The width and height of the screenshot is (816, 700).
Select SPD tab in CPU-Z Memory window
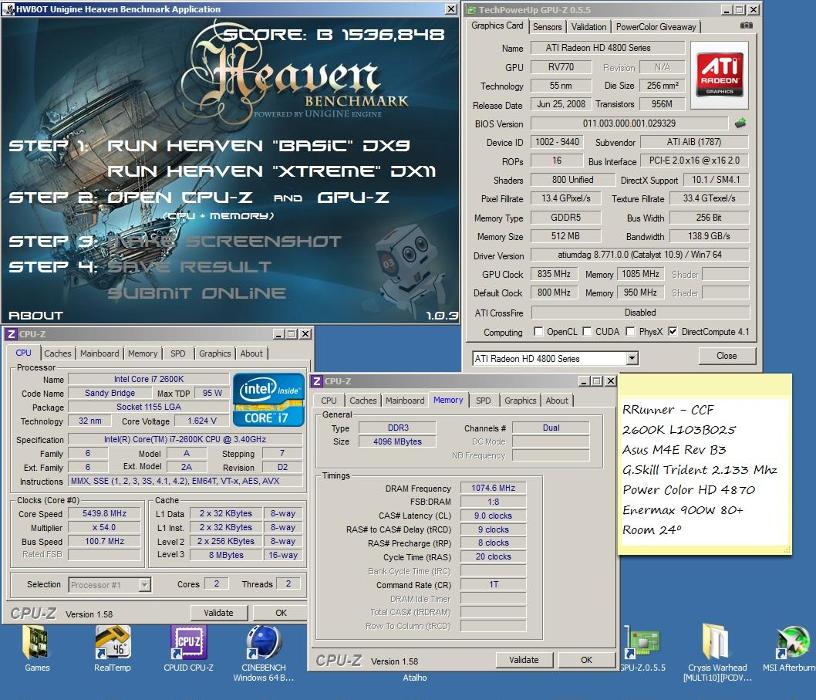coord(483,401)
